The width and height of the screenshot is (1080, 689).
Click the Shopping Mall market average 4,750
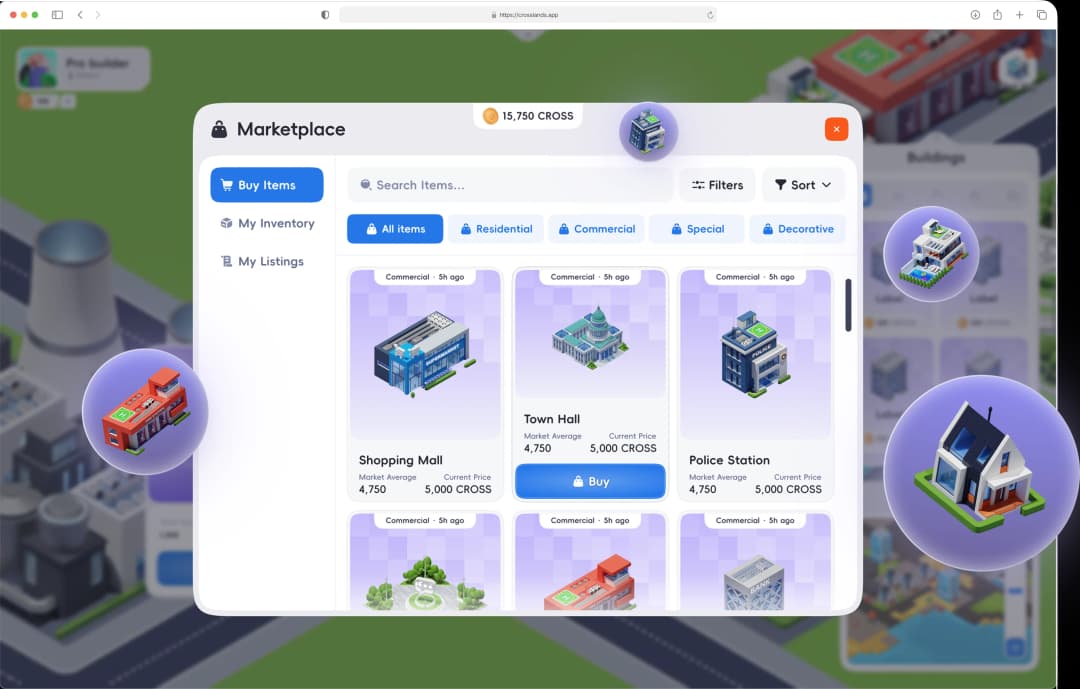pos(373,489)
